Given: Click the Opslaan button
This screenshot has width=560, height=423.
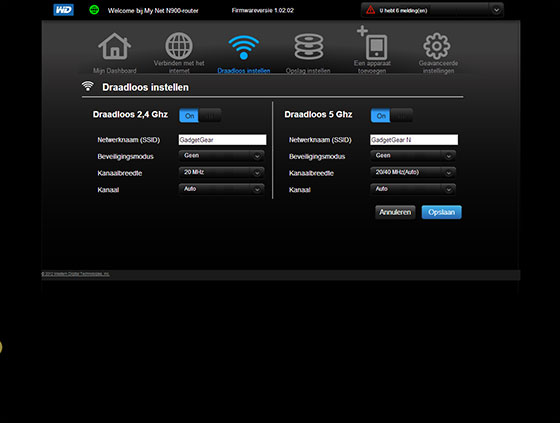Looking at the screenshot, I should [x=441, y=212].
